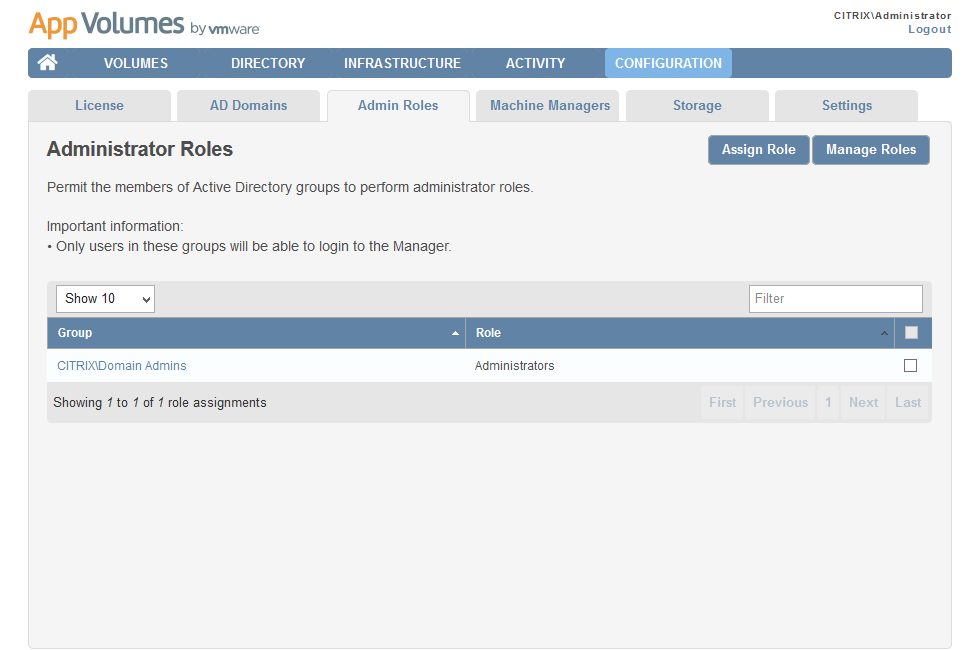Click the Assign Role button
The height and width of the screenshot is (650, 975).
[759, 150]
